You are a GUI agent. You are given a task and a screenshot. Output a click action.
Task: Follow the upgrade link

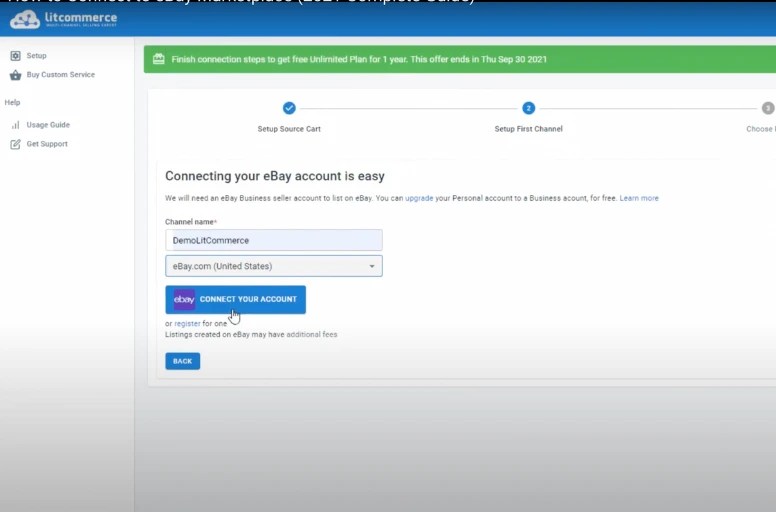click(419, 198)
